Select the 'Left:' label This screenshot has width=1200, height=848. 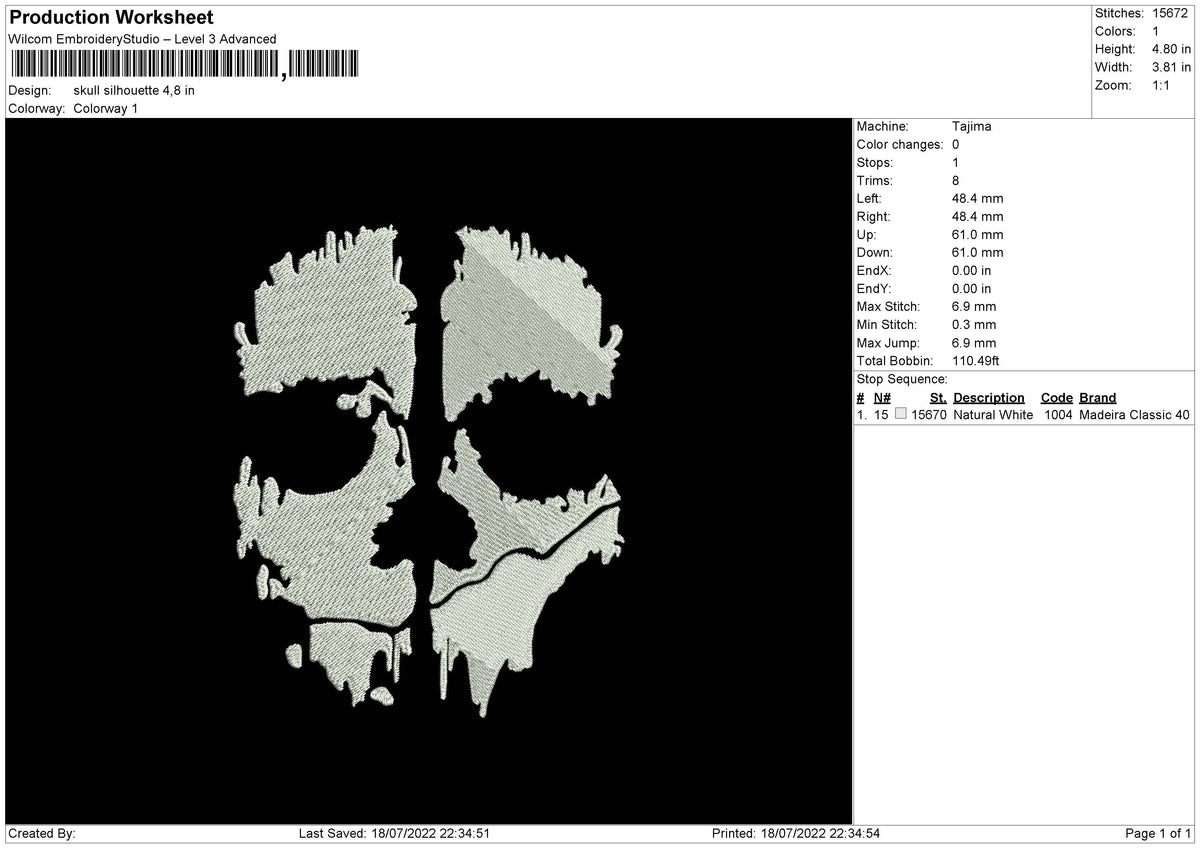870,198
